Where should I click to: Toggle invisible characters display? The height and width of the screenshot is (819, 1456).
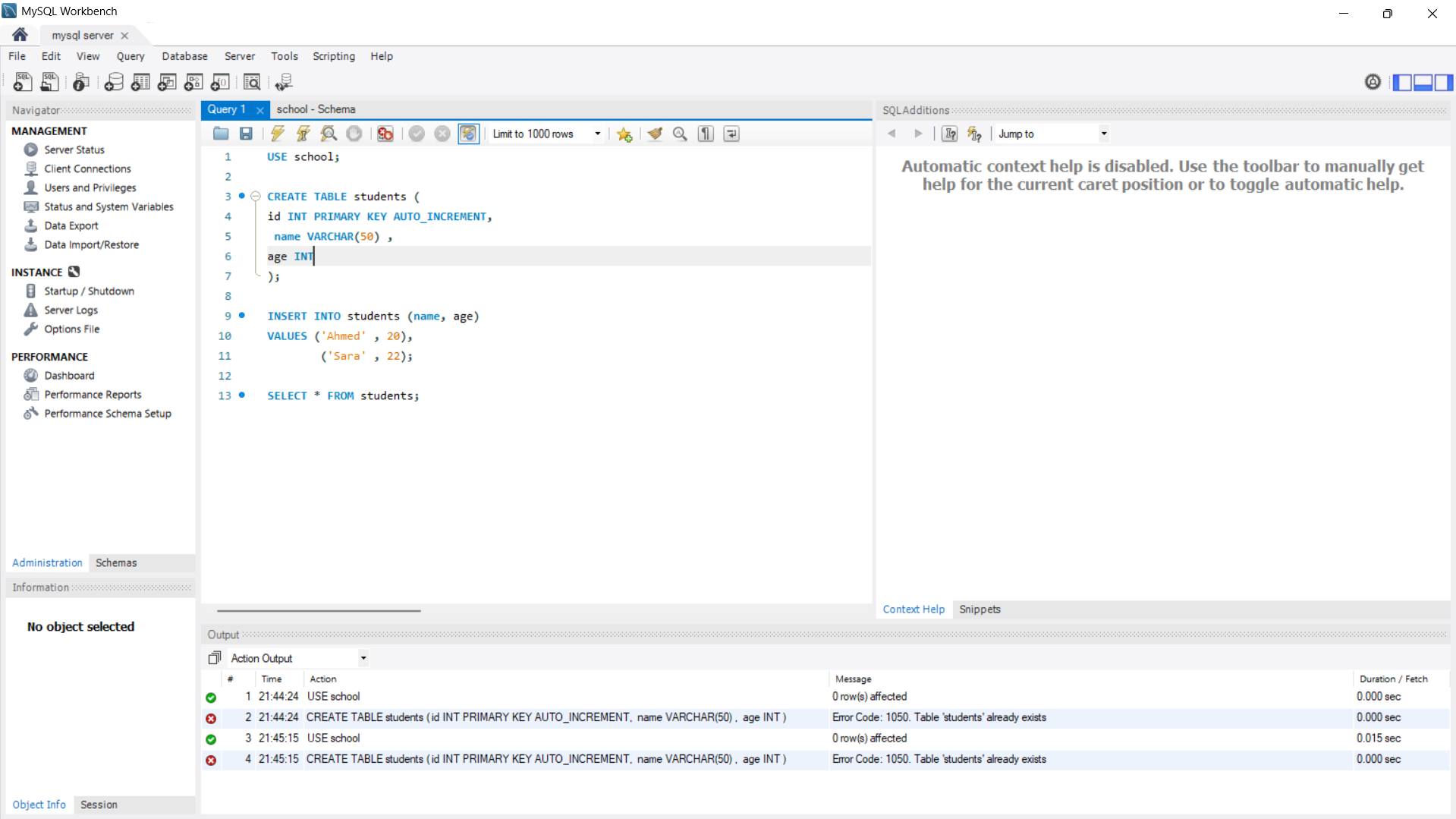[x=706, y=134]
